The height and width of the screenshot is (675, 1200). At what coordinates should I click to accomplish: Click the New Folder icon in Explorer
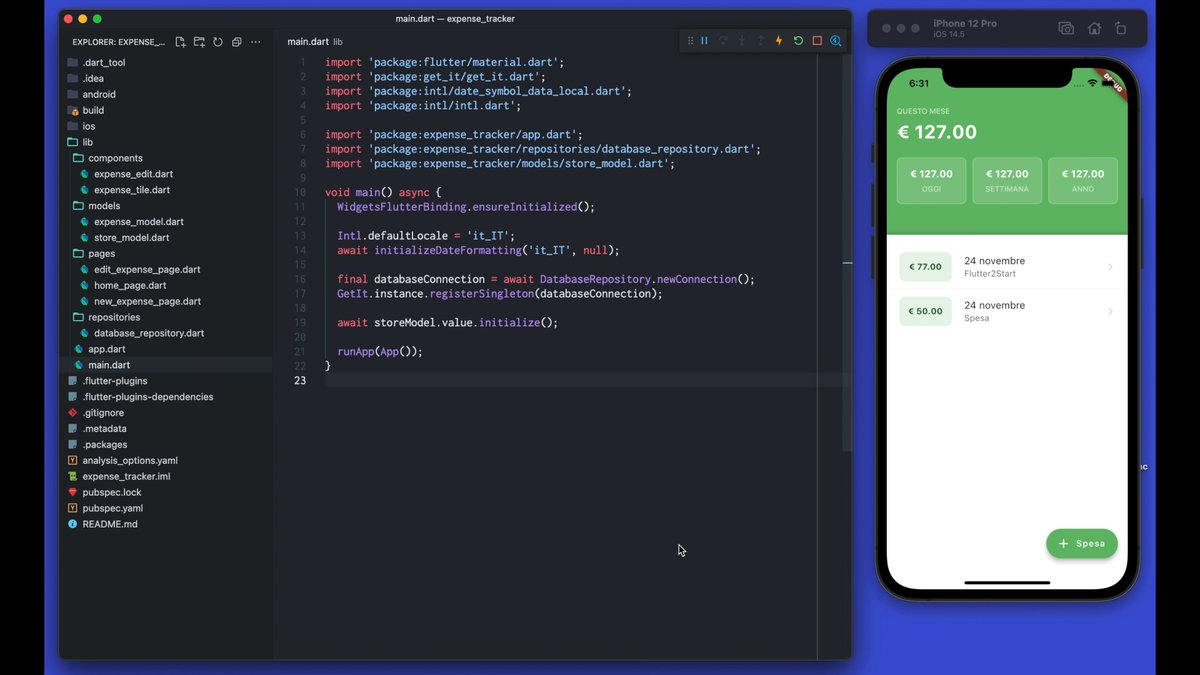click(199, 42)
